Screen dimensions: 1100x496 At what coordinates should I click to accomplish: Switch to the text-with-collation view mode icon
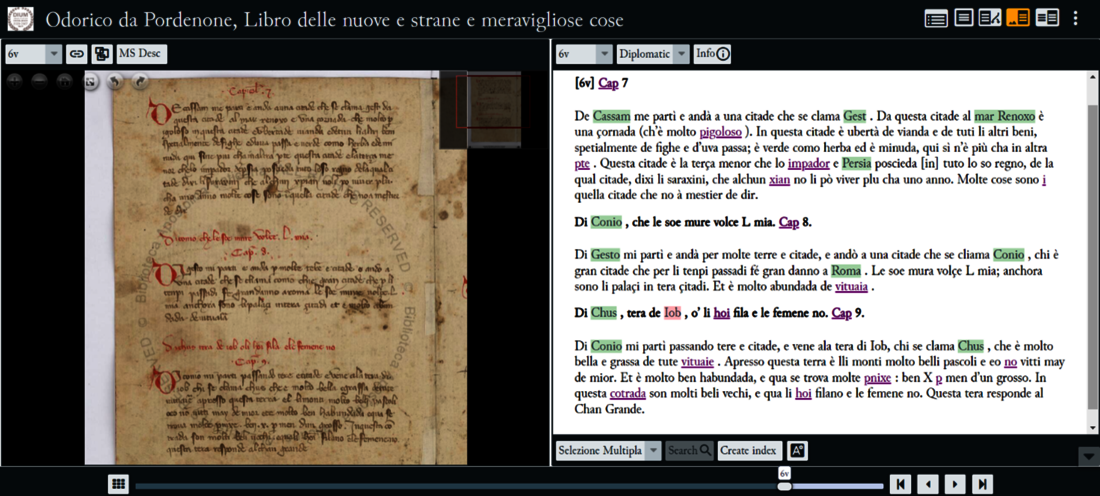(x=990, y=18)
